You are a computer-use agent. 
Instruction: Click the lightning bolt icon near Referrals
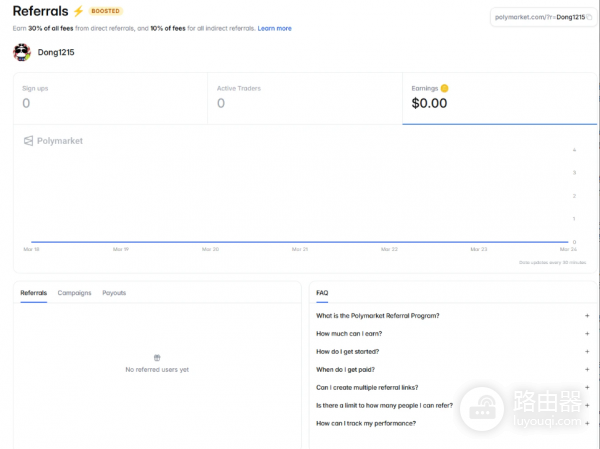pos(78,11)
